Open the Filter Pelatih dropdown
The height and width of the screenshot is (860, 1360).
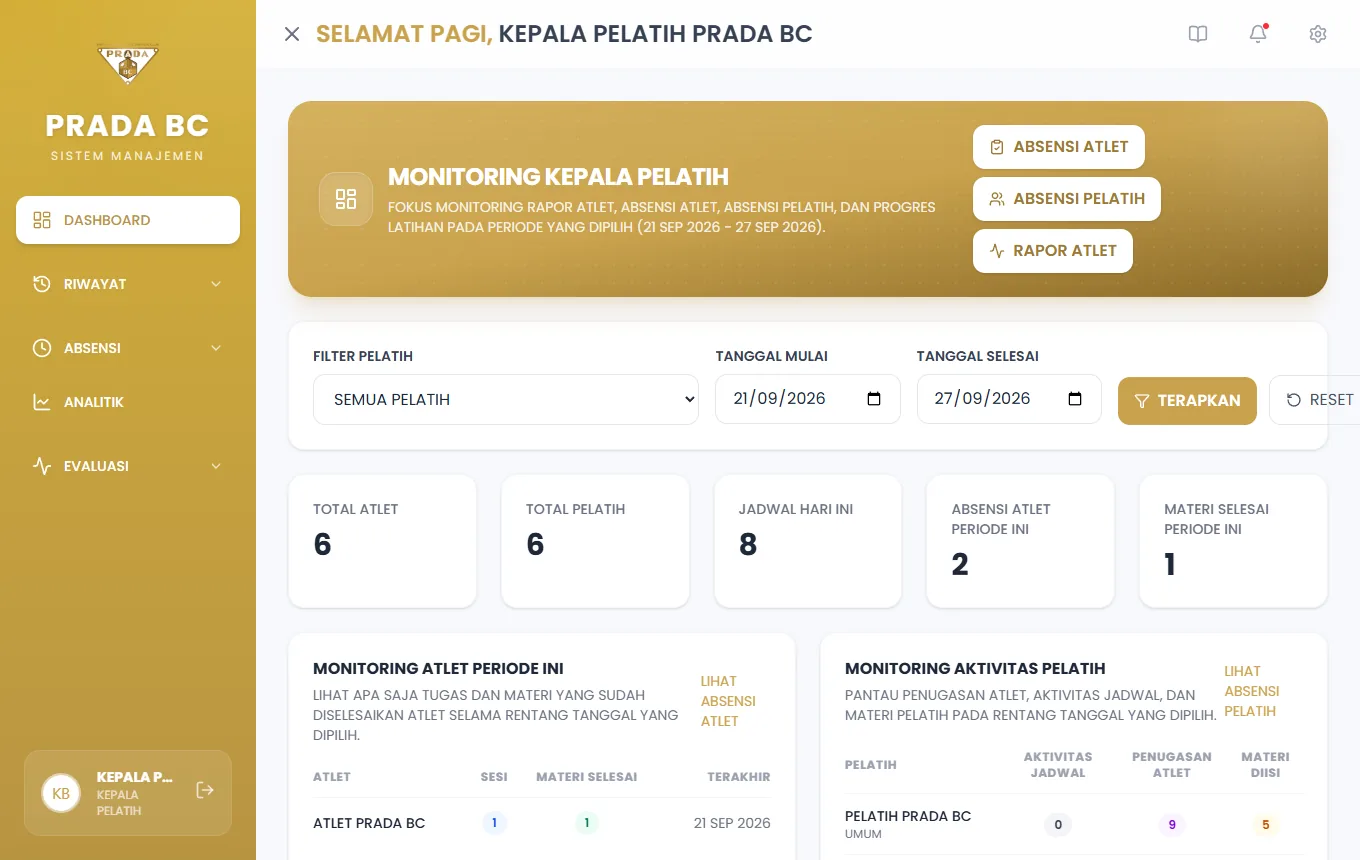point(506,399)
